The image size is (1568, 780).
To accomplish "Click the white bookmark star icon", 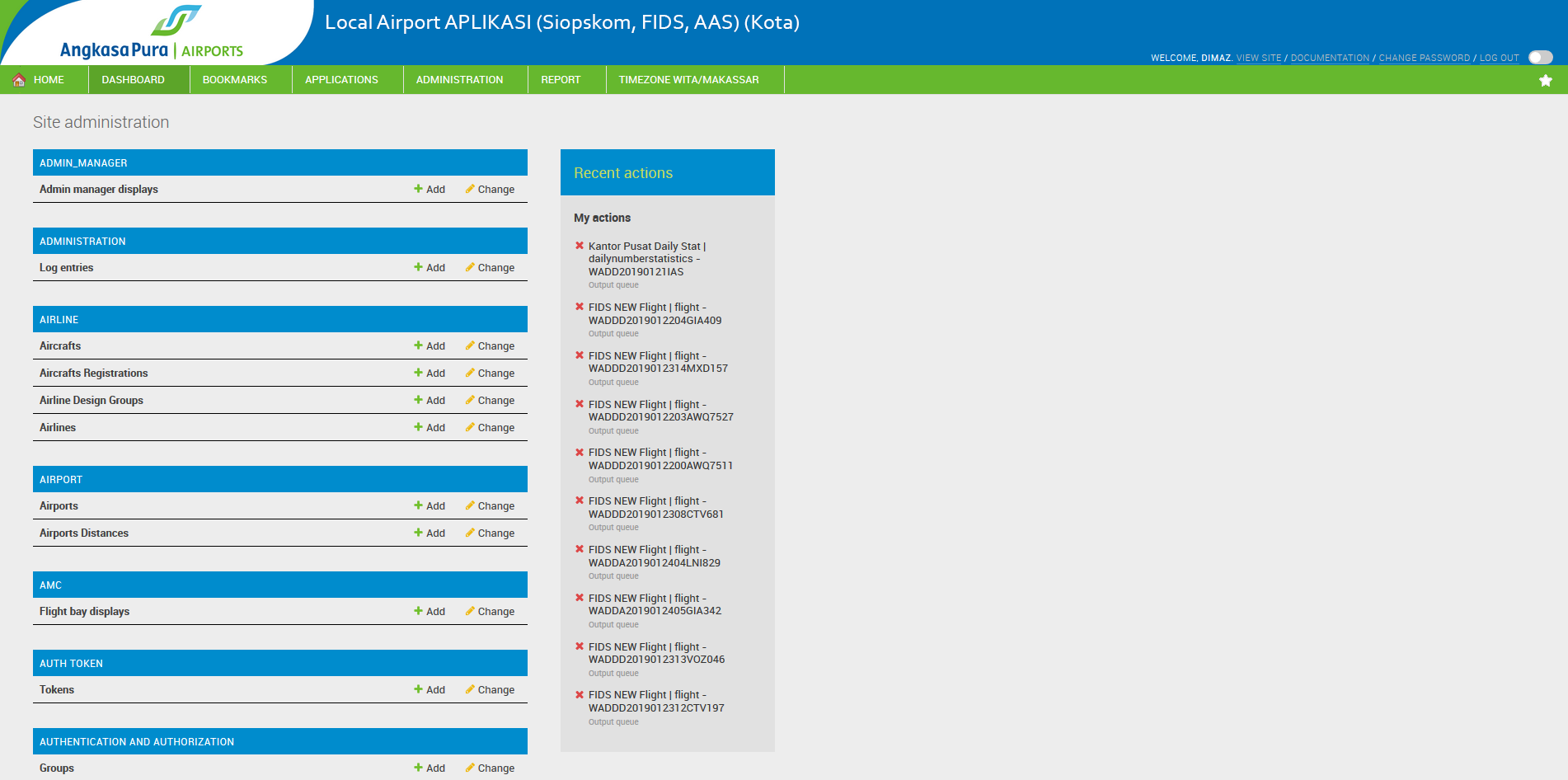I will point(1545,81).
